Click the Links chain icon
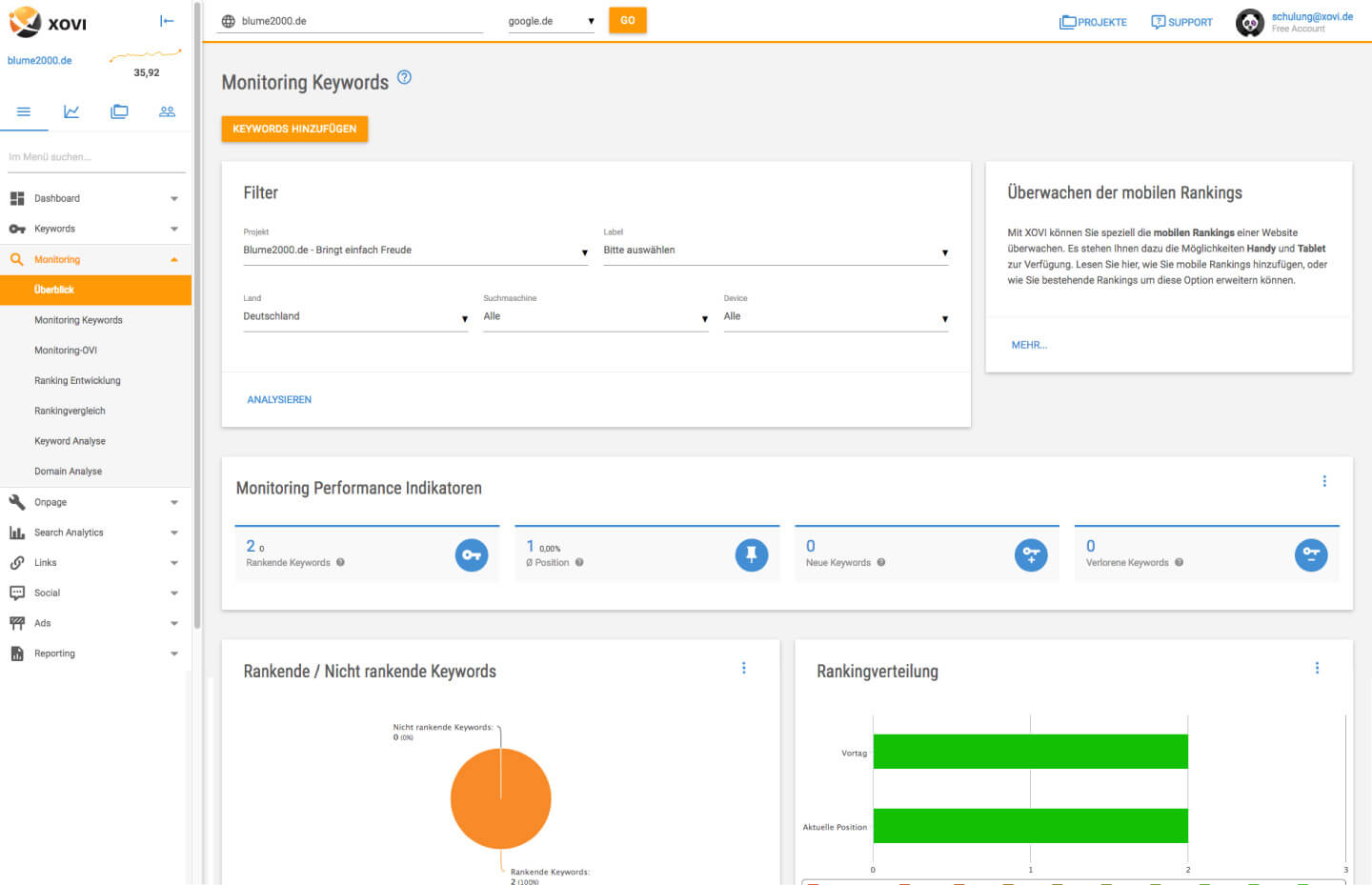This screenshot has height=885, width=1372. coord(17,563)
